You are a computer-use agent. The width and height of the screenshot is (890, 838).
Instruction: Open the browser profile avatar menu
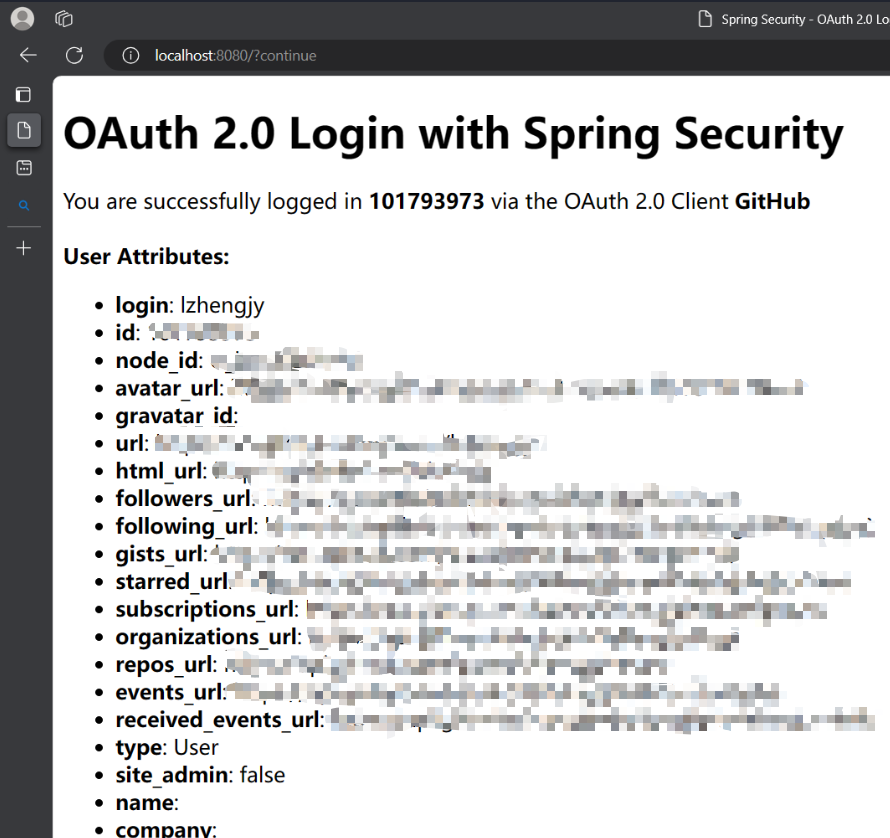coord(22,18)
